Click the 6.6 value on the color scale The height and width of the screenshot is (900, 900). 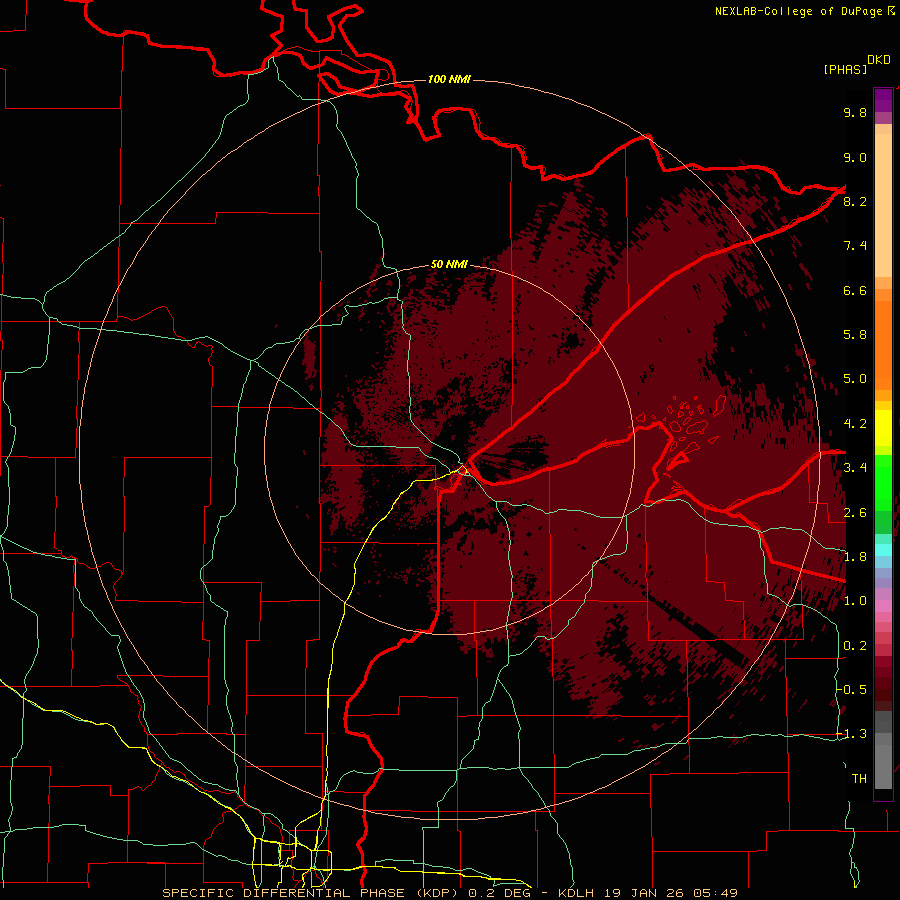pos(855,290)
